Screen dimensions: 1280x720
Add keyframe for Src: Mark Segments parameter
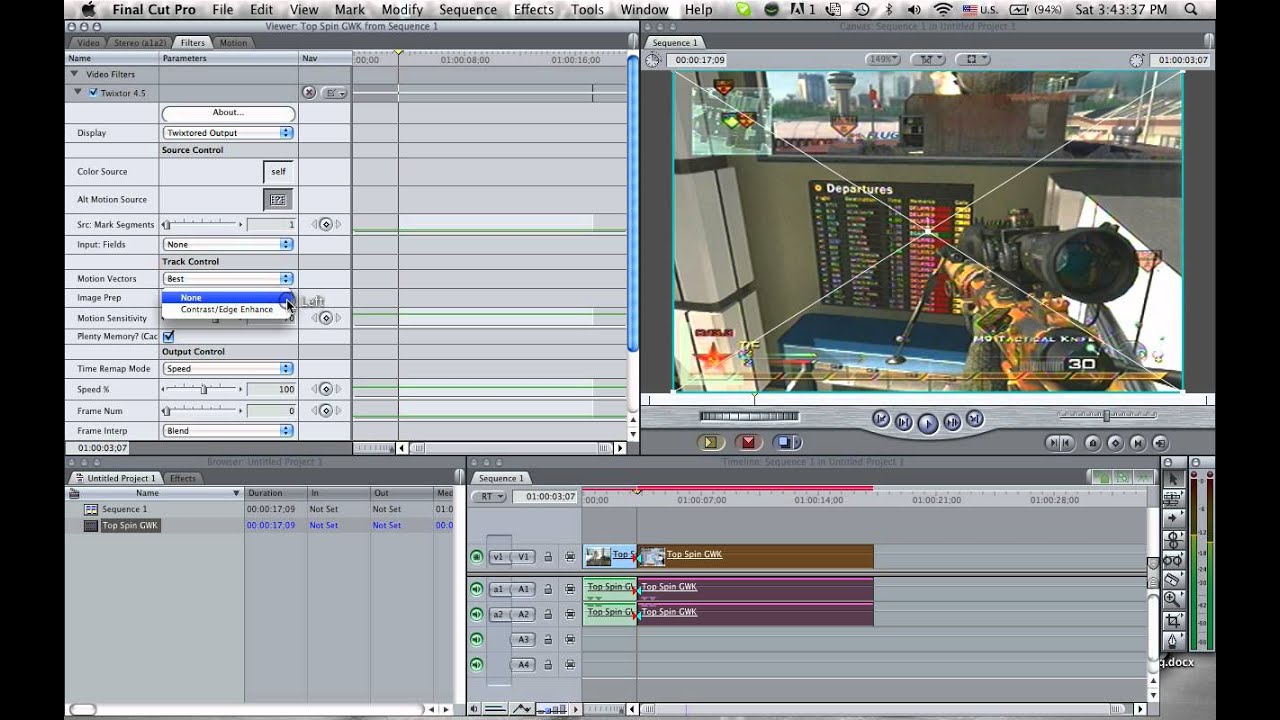click(x=325, y=225)
